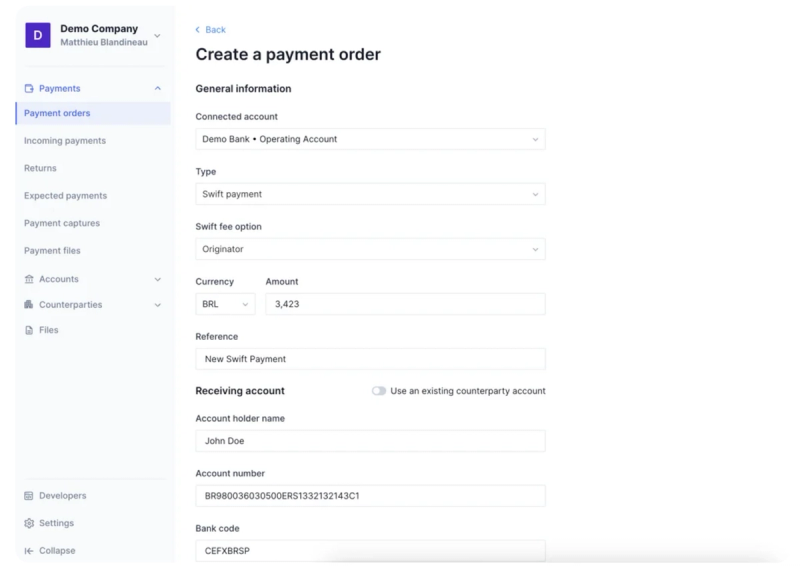Screen dimensions: 800x574
Task: Open the Swift payment Type dropdown
Action: (x=370, y=194)
